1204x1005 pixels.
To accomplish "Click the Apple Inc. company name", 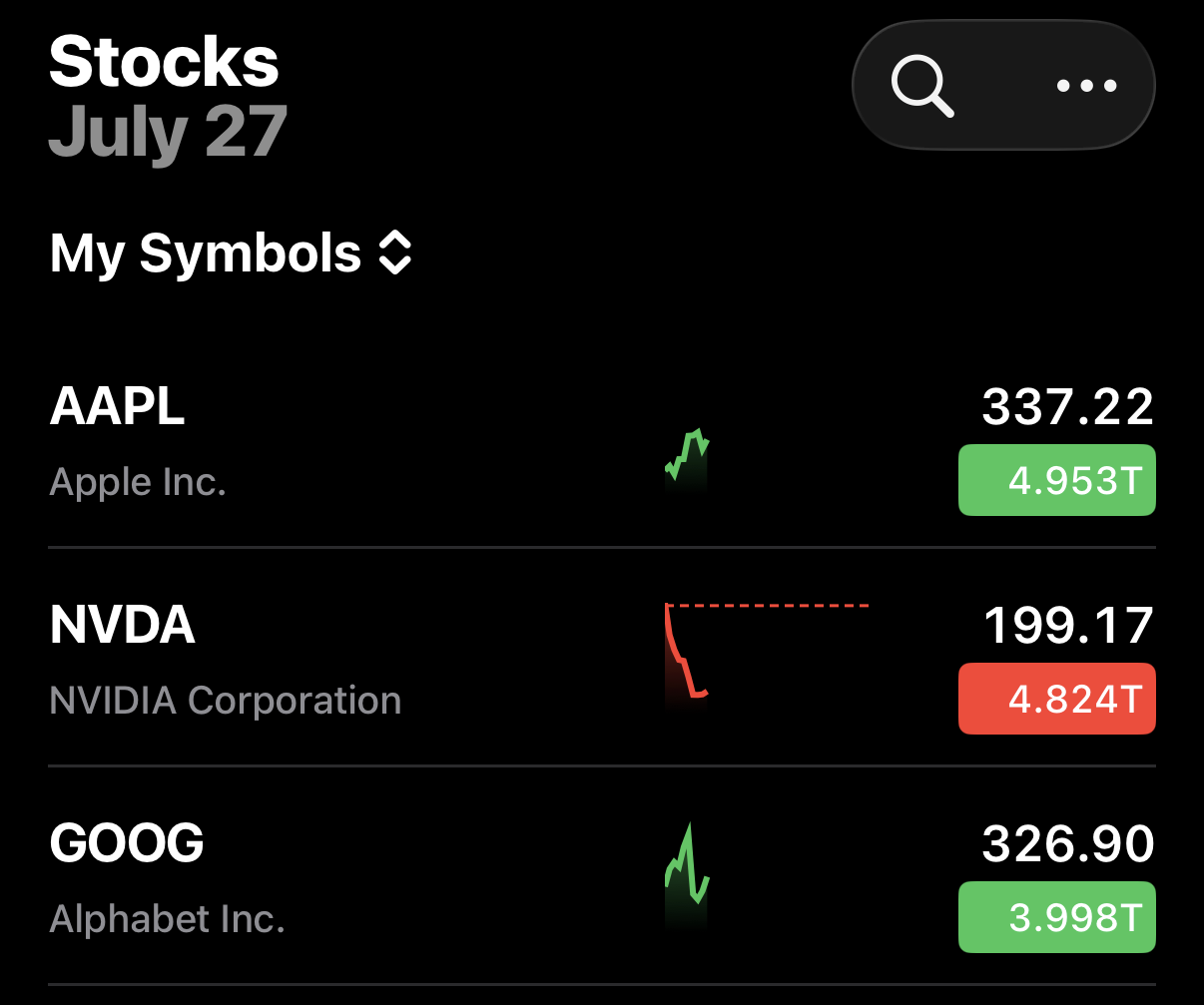I will coord(138,482).
